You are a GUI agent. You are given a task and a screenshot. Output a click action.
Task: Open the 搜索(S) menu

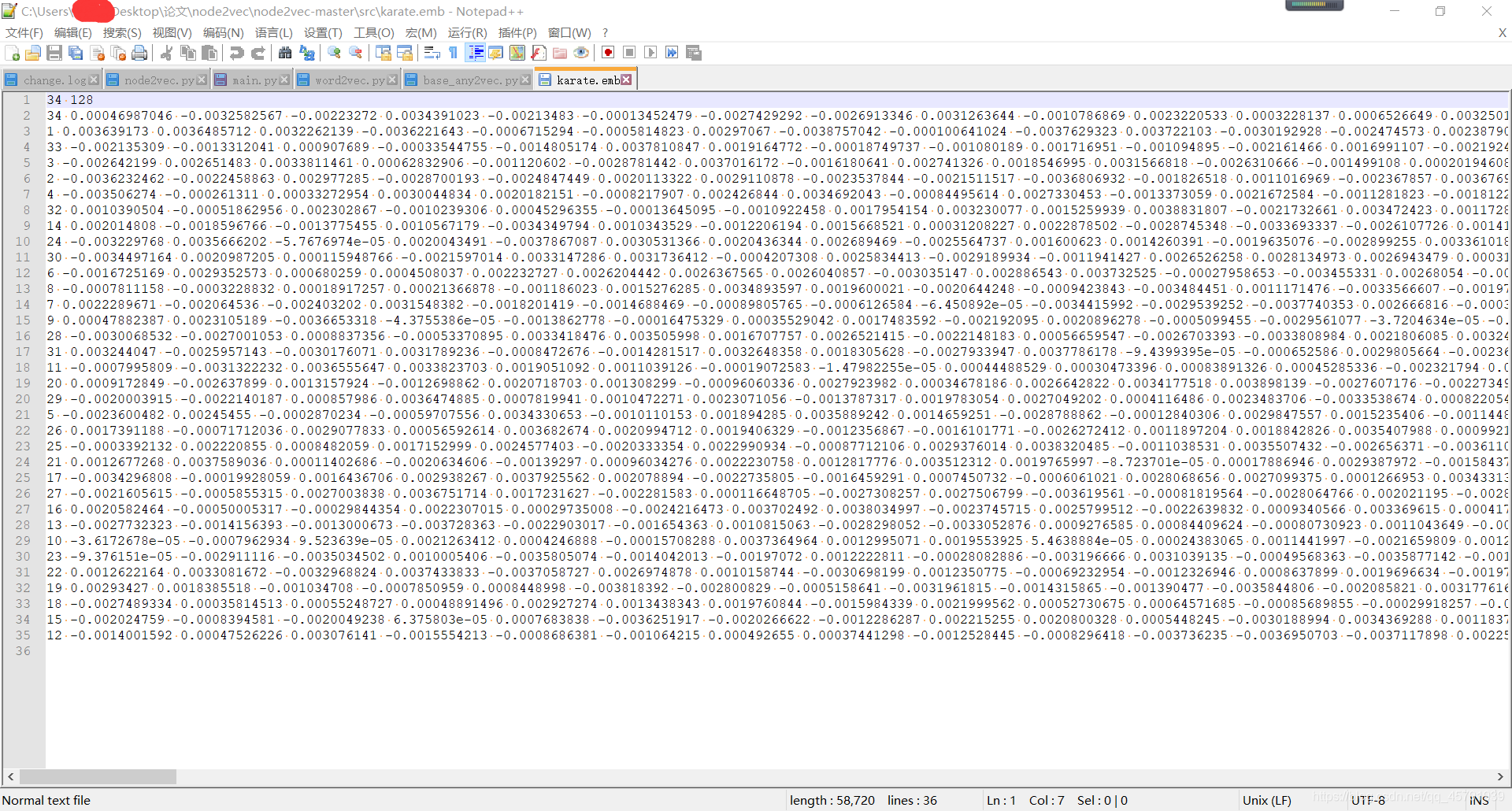pos(122,32)
